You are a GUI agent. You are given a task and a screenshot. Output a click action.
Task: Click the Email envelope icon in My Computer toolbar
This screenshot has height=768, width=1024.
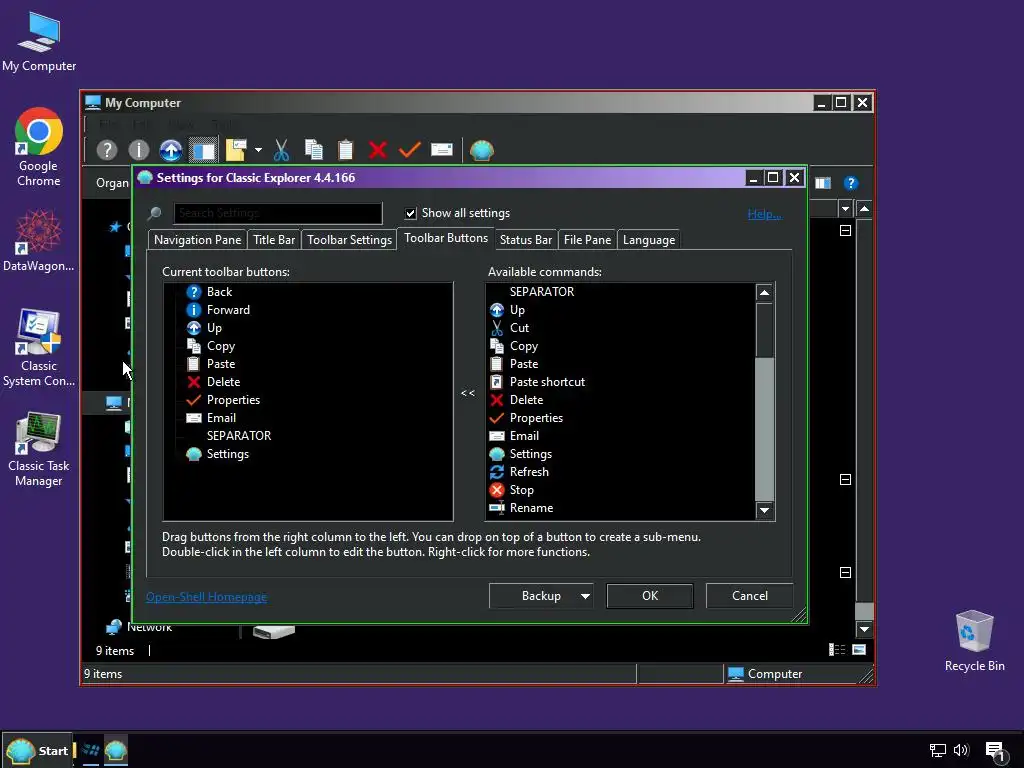[x=441, y=150]
